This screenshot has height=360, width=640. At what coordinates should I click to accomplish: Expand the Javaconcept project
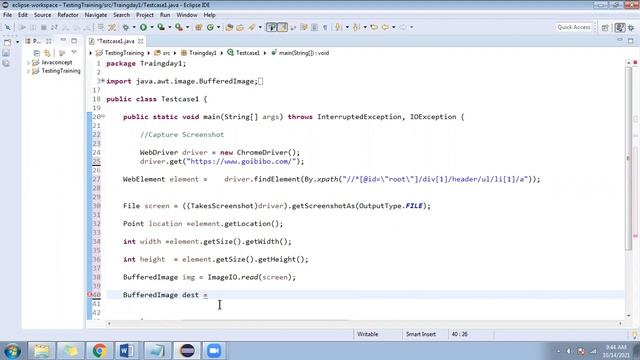click(x=28, y=62)
